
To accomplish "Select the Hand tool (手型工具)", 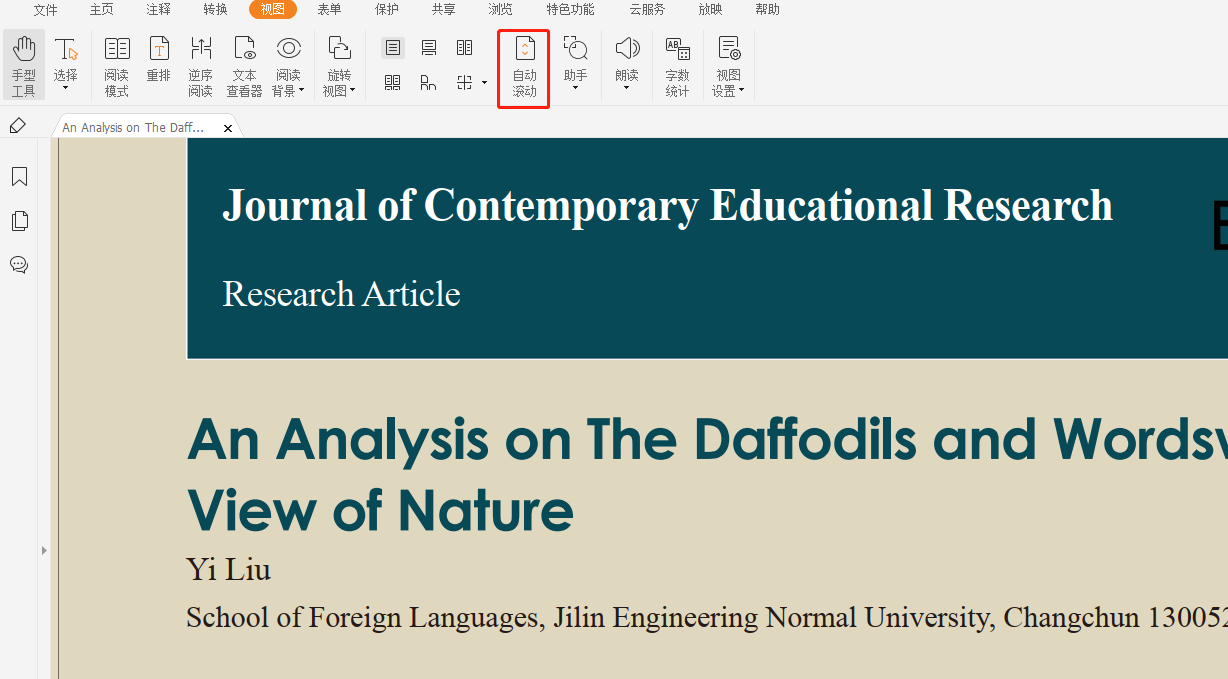I will coord(23,66).
